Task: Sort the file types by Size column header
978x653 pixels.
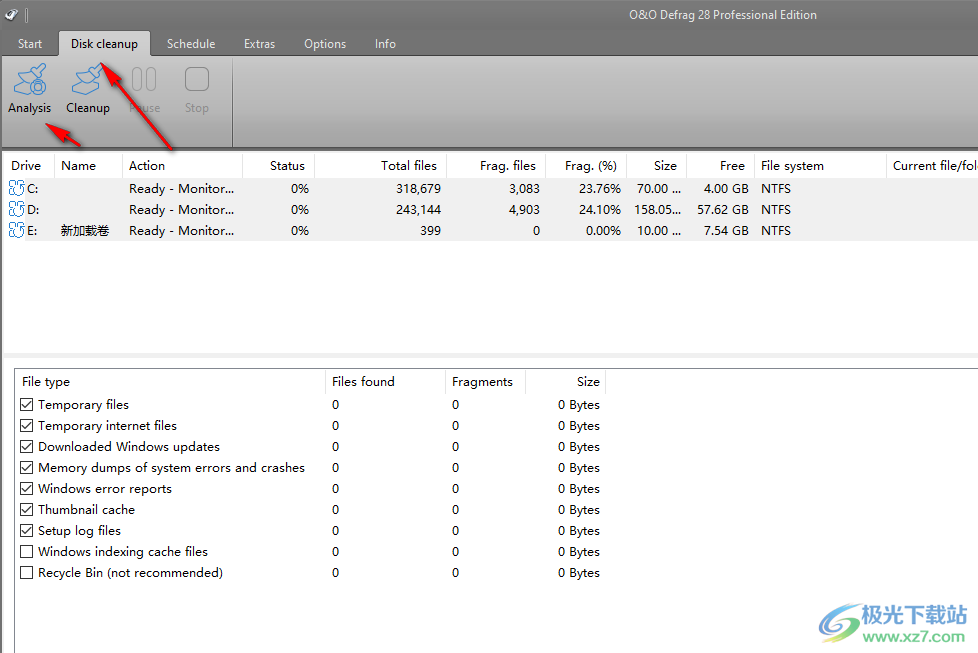Action: click(x=588, y=382)
